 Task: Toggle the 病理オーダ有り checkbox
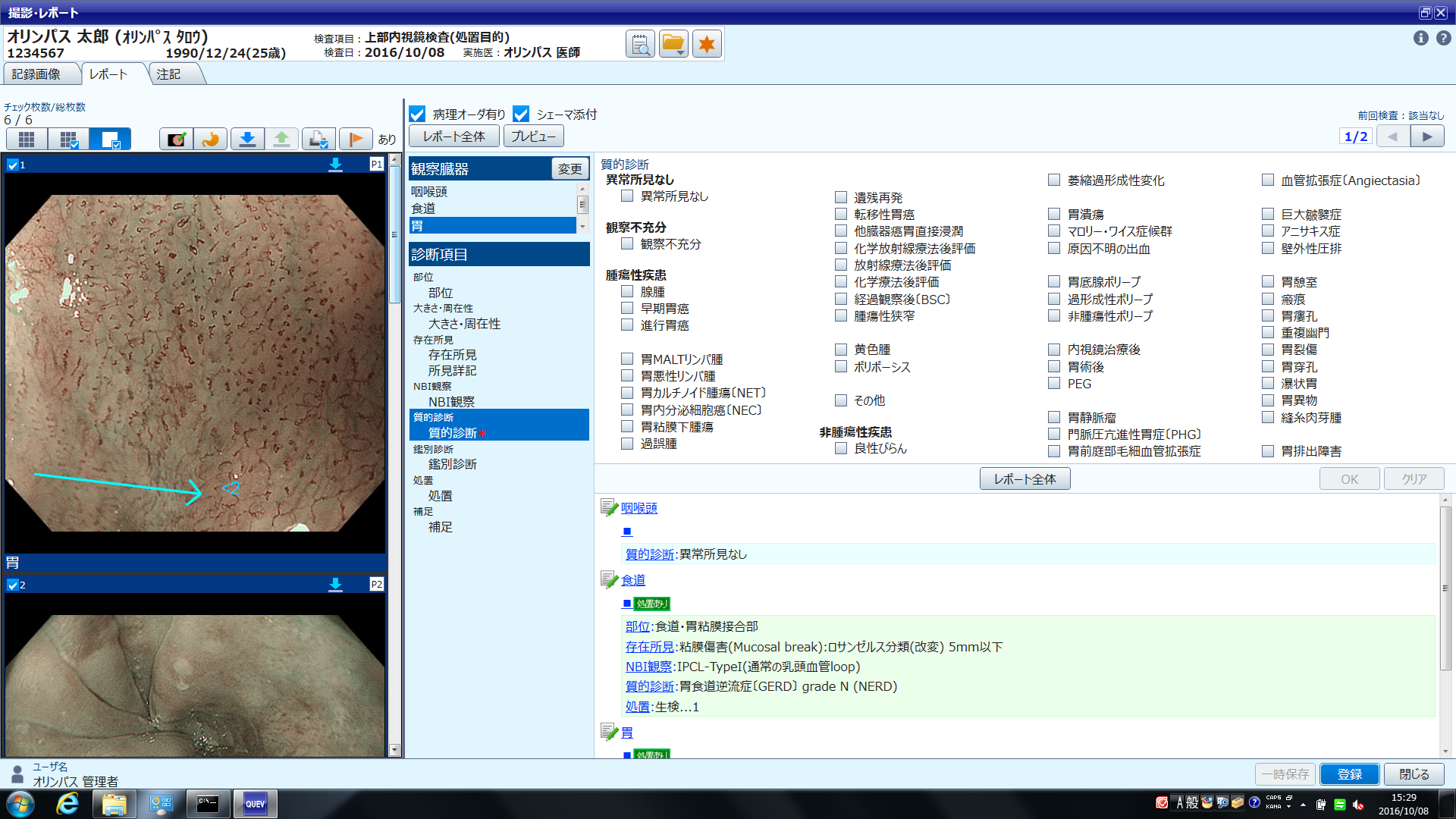417,115
